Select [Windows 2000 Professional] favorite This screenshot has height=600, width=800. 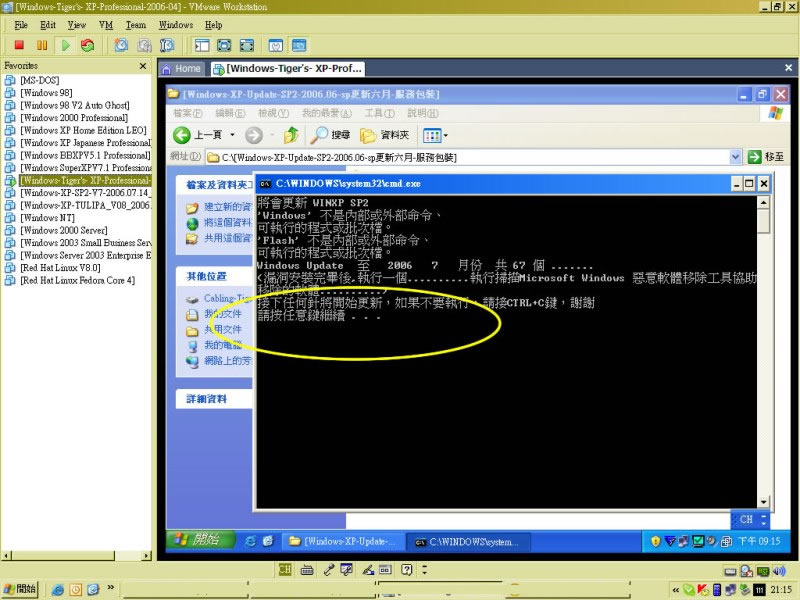coord(74,117)
